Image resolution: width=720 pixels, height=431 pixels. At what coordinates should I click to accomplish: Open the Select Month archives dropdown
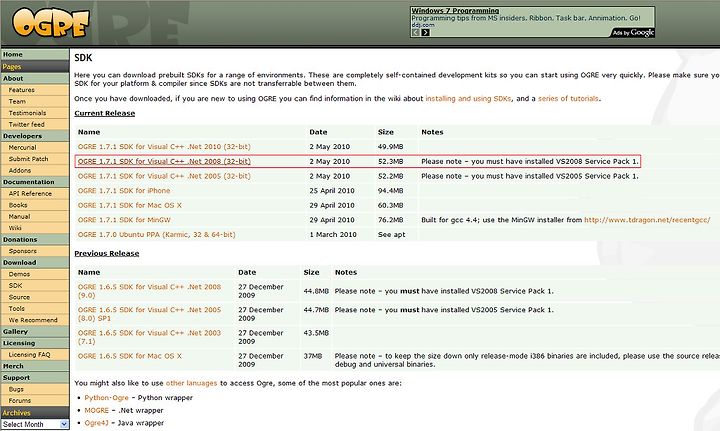point(35,425)
